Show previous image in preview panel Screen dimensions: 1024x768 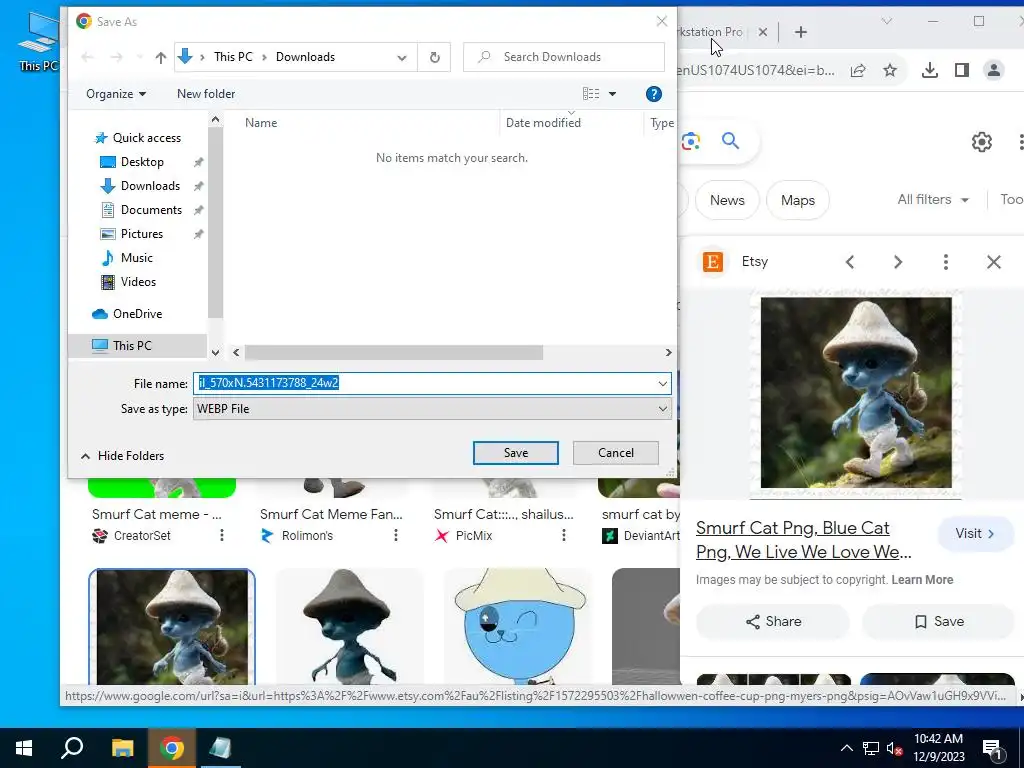850,263
